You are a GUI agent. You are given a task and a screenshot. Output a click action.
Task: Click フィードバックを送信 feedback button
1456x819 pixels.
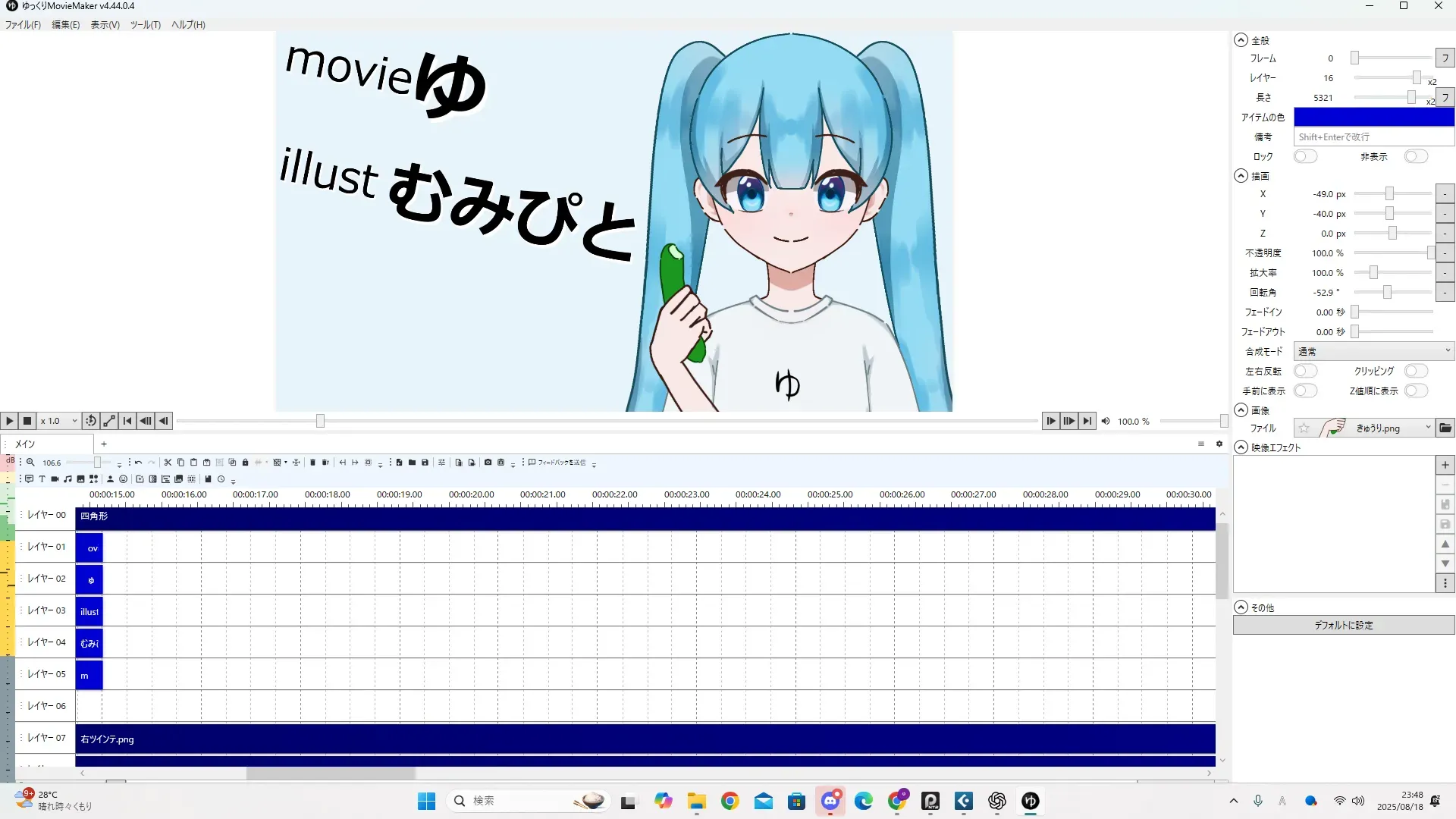click(x=558, y=463)
